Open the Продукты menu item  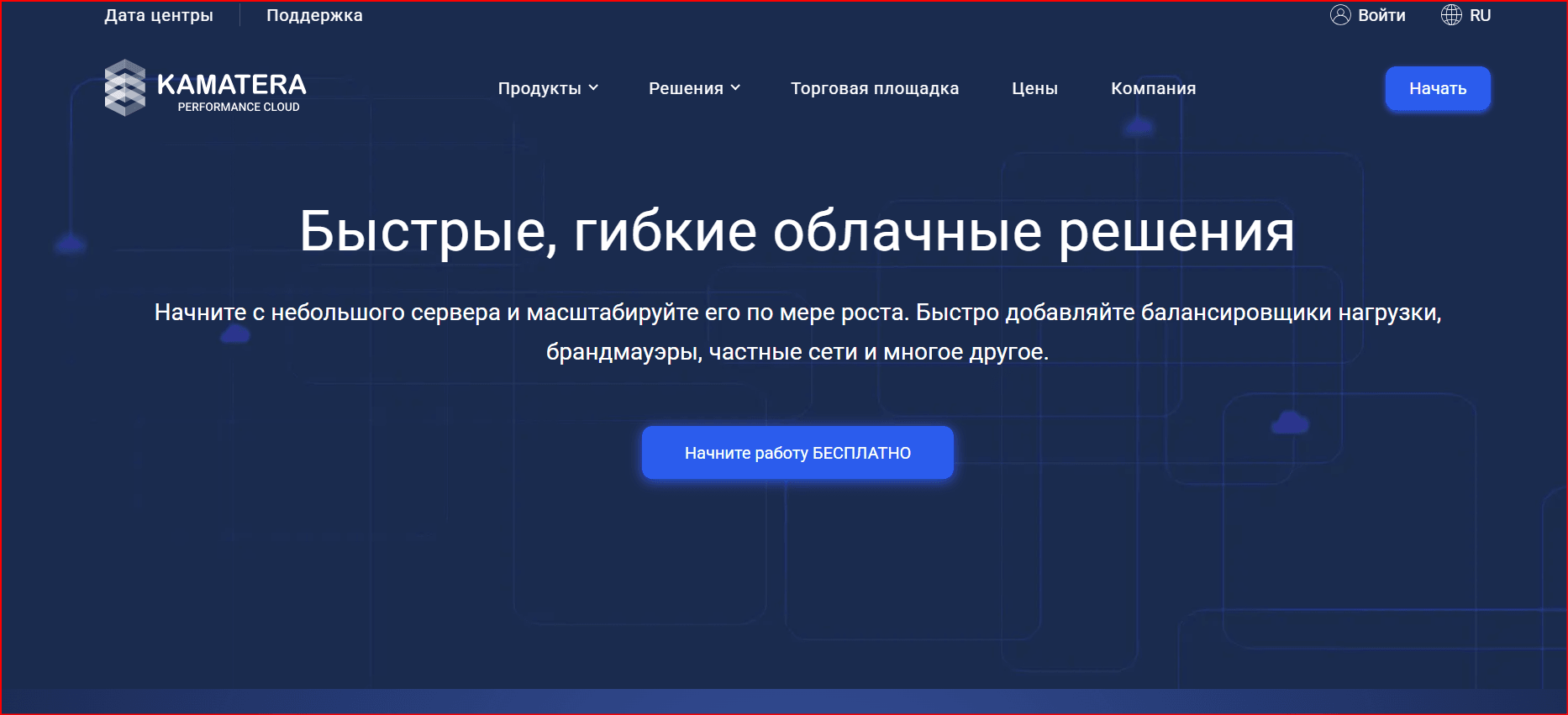(x=539, y=88)
